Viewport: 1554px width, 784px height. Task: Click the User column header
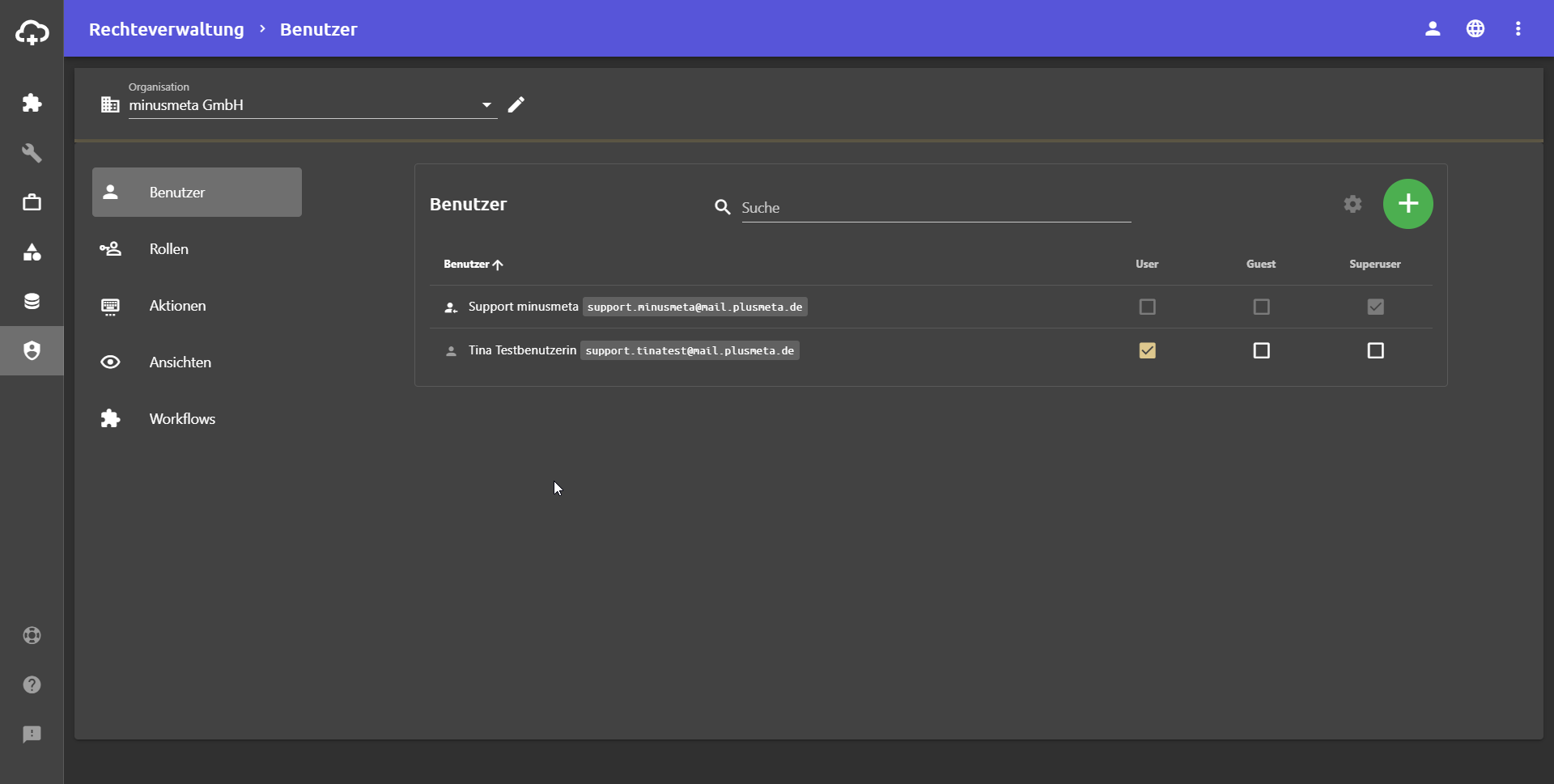pos(1147,264)
